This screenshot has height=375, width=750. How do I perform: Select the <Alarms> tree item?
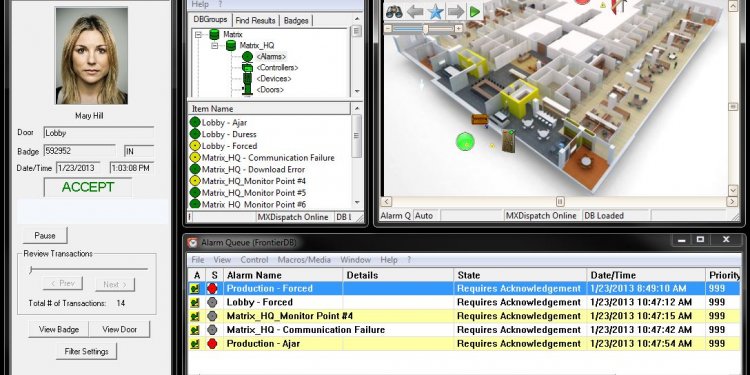[271, 57]
